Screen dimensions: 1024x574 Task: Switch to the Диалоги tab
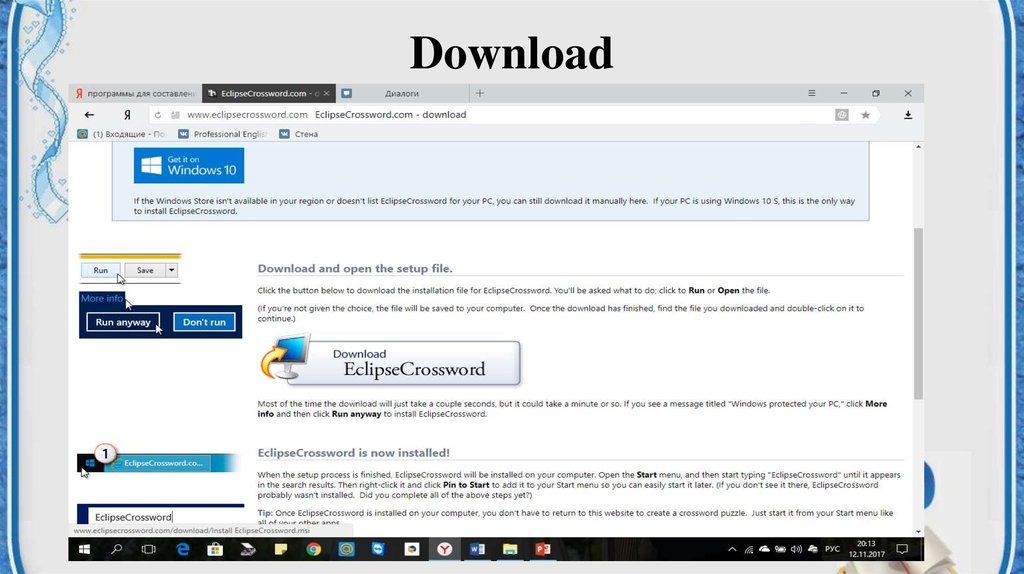[402, 93]
